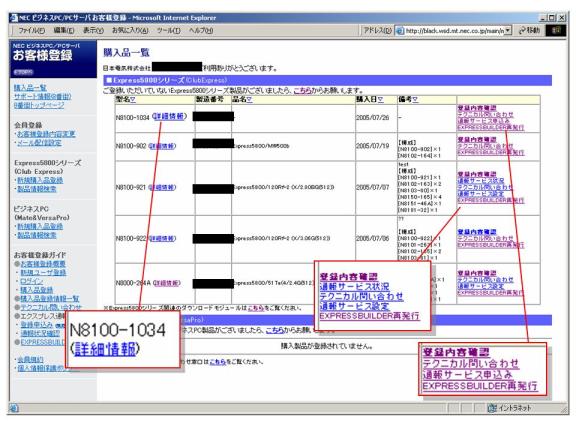The image size is (576, 432).
Task: Open メール配信設定 sidebar link
Action: coord(39,143)
